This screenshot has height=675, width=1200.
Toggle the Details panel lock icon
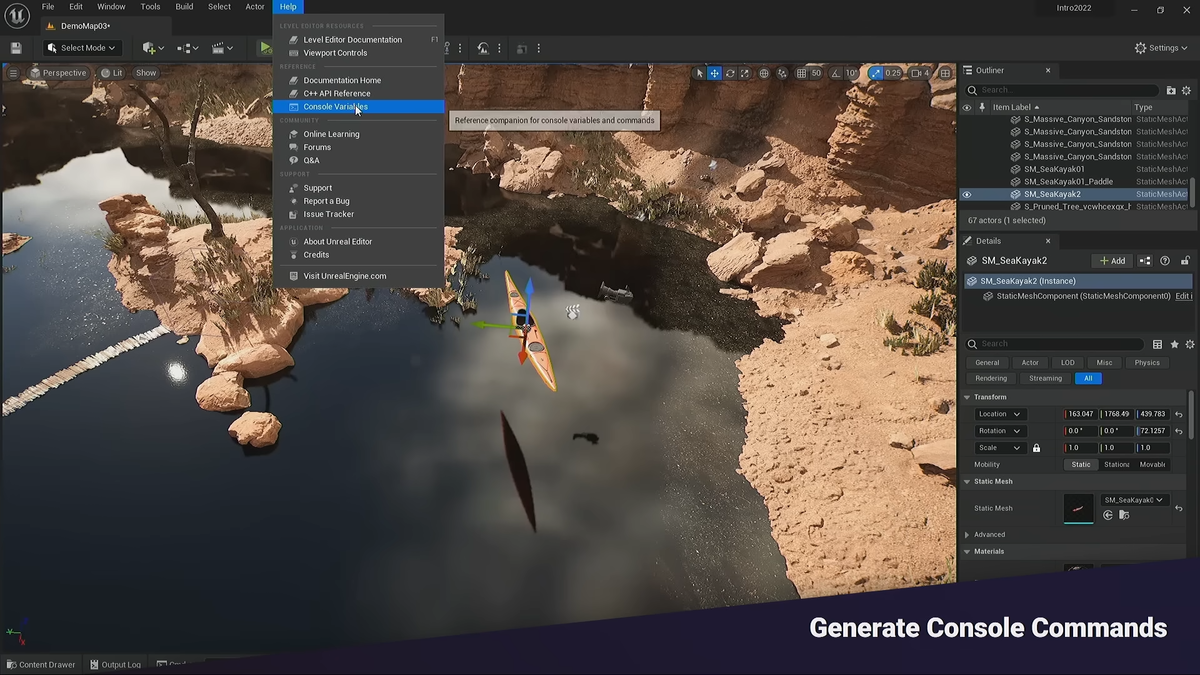[x=1185, y=261]
